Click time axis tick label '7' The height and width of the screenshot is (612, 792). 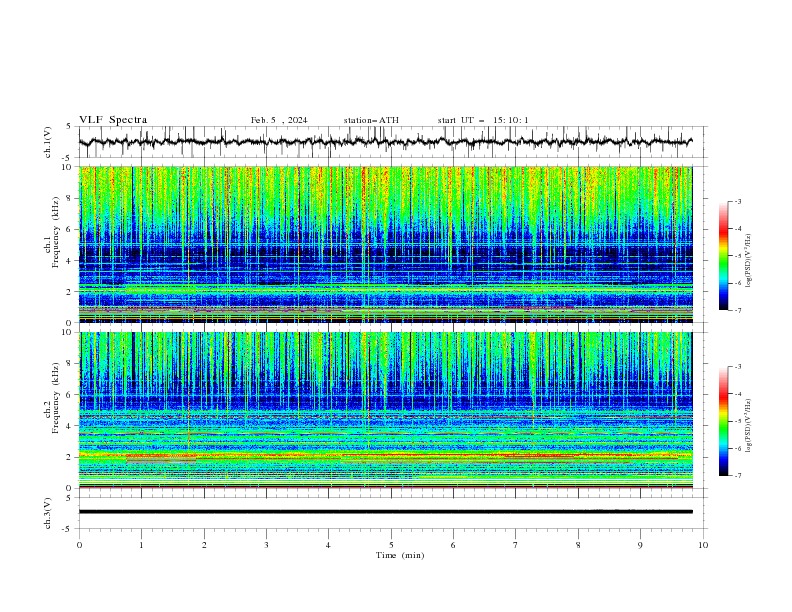tap(516, 545)
